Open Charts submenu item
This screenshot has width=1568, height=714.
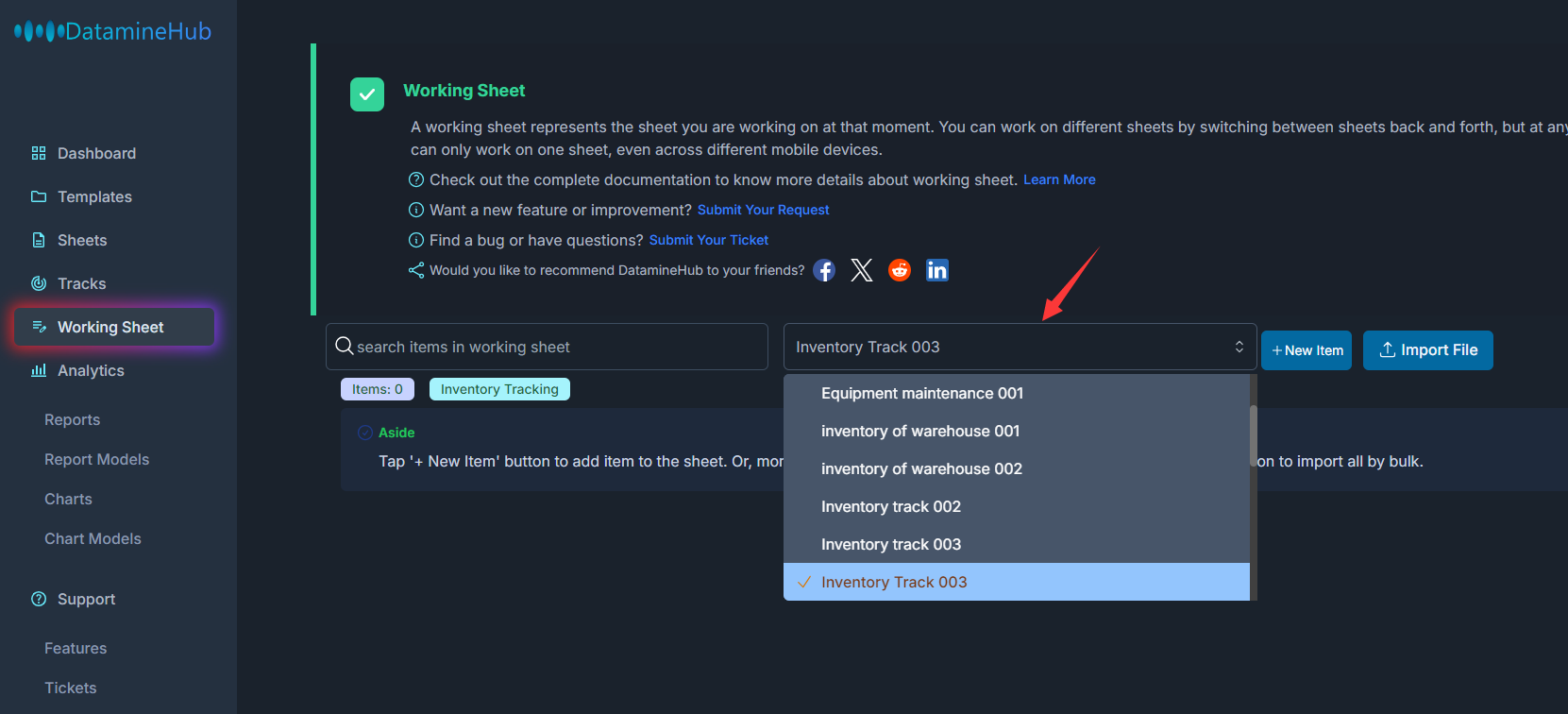tap(68, 499)
